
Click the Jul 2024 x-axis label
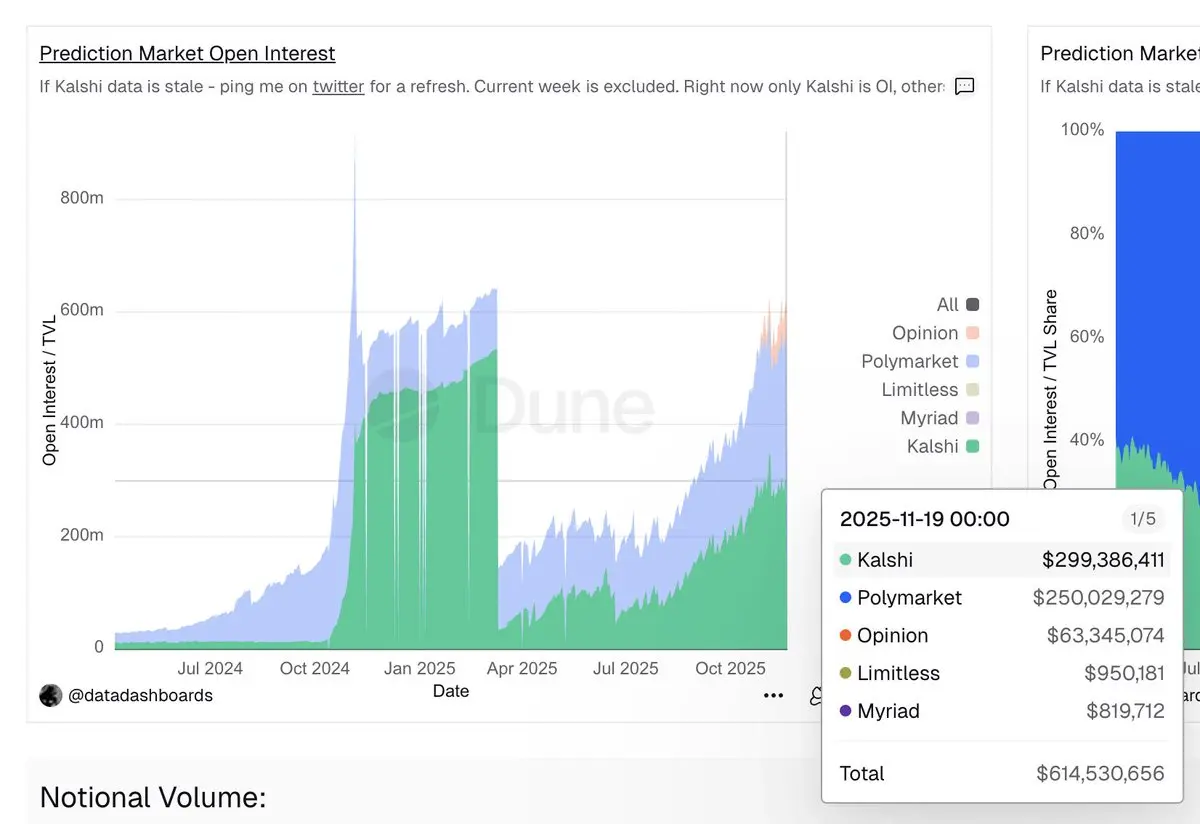[x=210, y=669]
